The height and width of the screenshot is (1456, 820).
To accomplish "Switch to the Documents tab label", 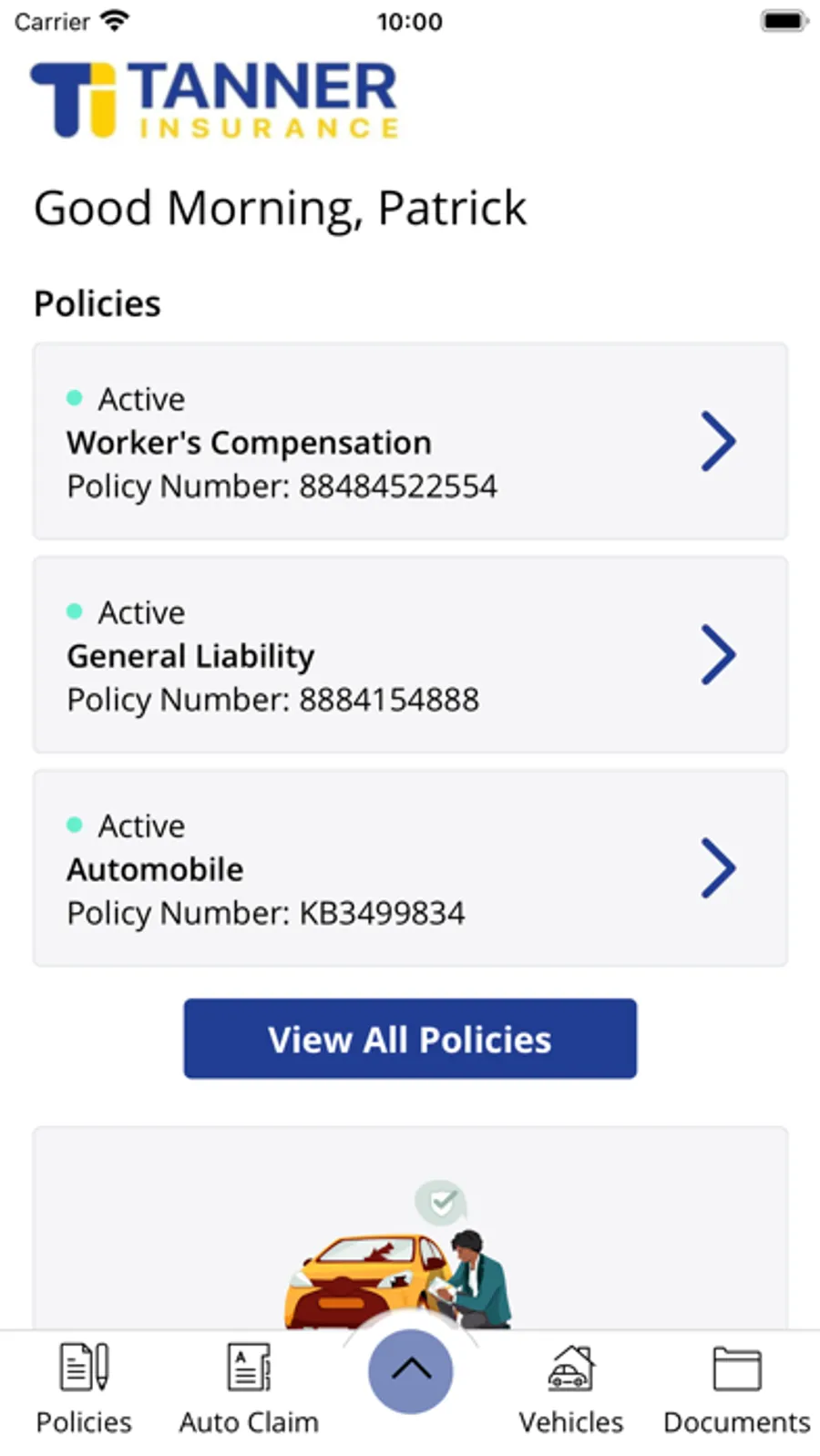I will point(737,1422).
